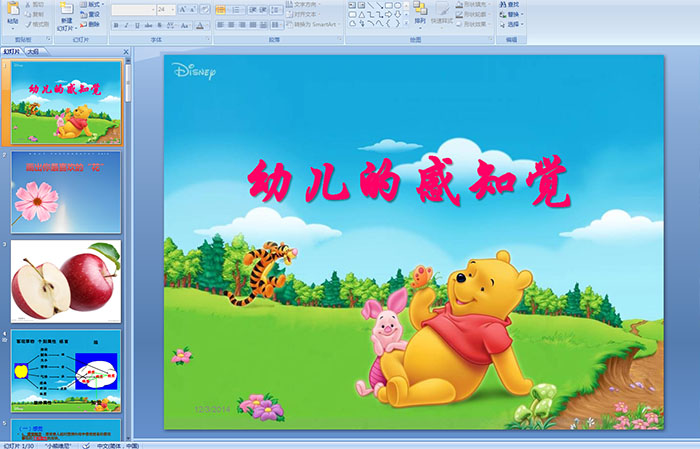The height and width of the screenshot is (449, 700).
Task: Justify the text
Action: (253, 25)
